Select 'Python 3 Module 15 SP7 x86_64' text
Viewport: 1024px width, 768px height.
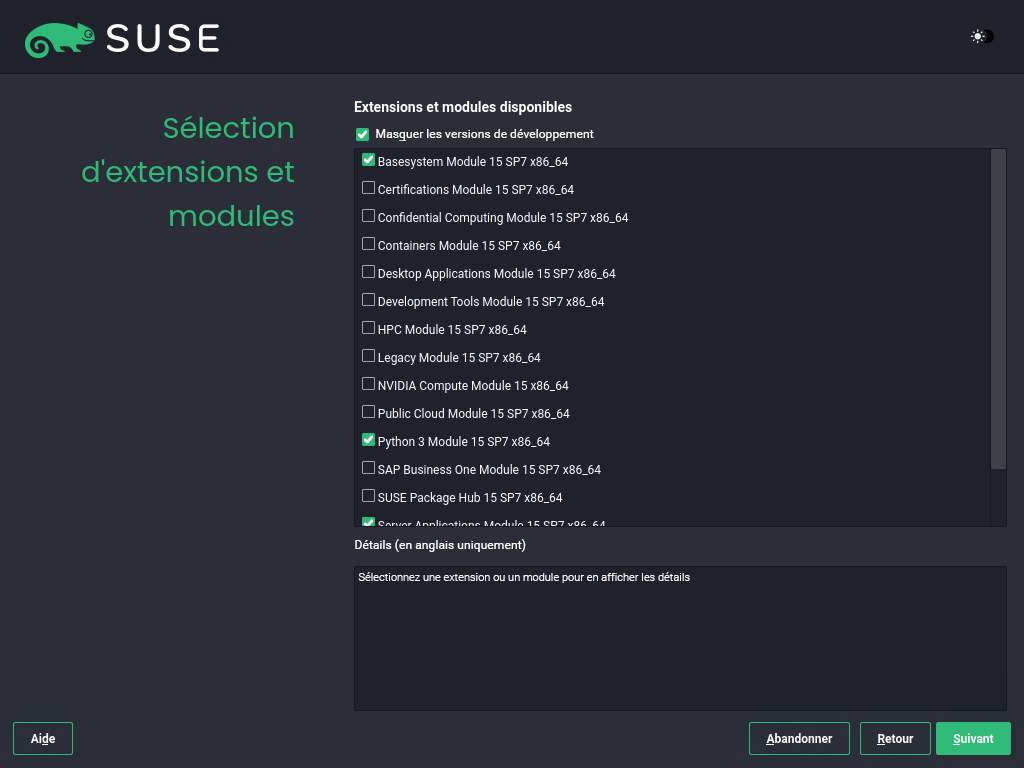tap(464, 443)
